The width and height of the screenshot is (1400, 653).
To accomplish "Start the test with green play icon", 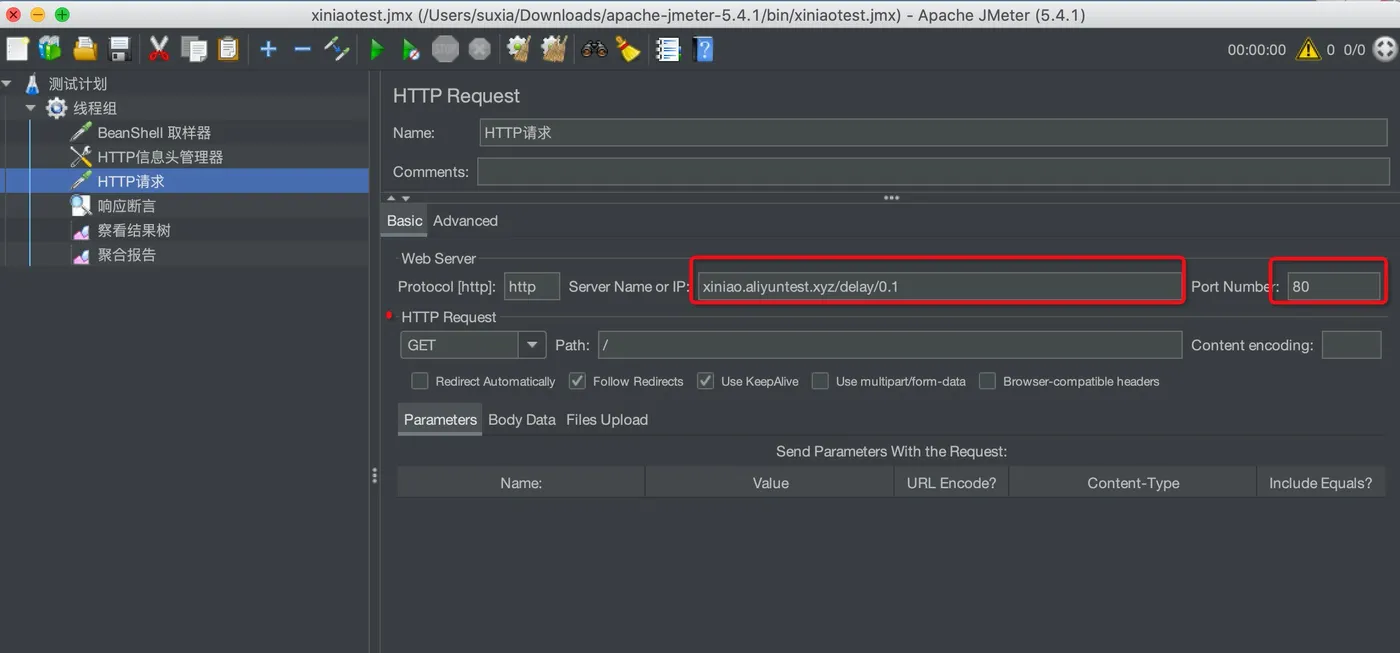I will pyautogui.click(x=377, y=48).
